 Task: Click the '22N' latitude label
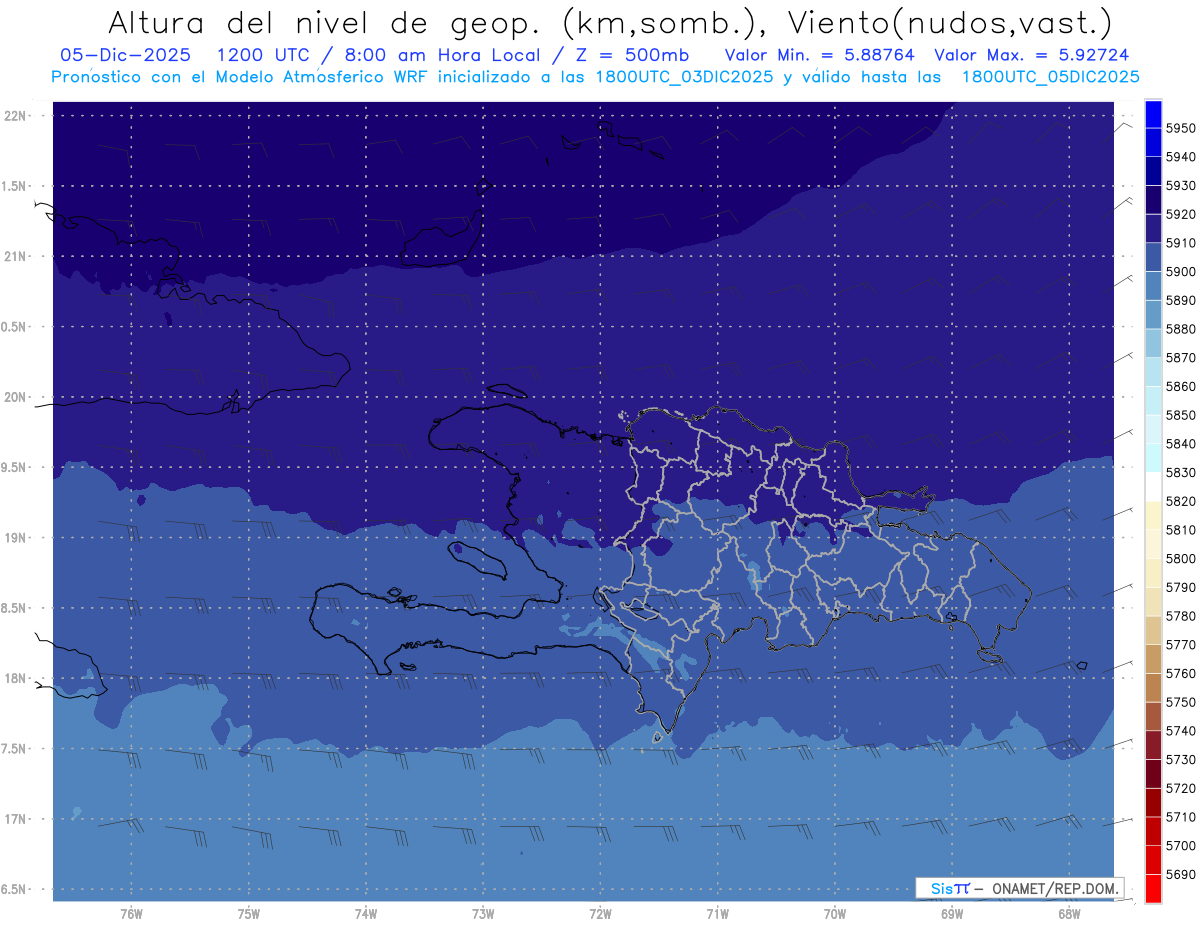tap(16, 116)
